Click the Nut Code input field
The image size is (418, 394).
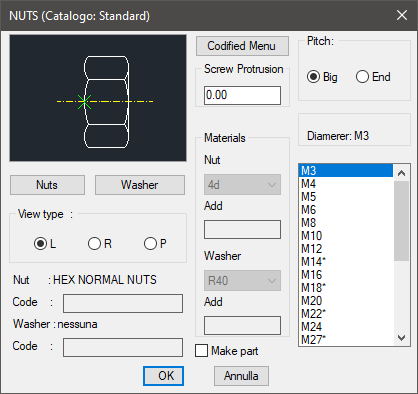point(123,303)
